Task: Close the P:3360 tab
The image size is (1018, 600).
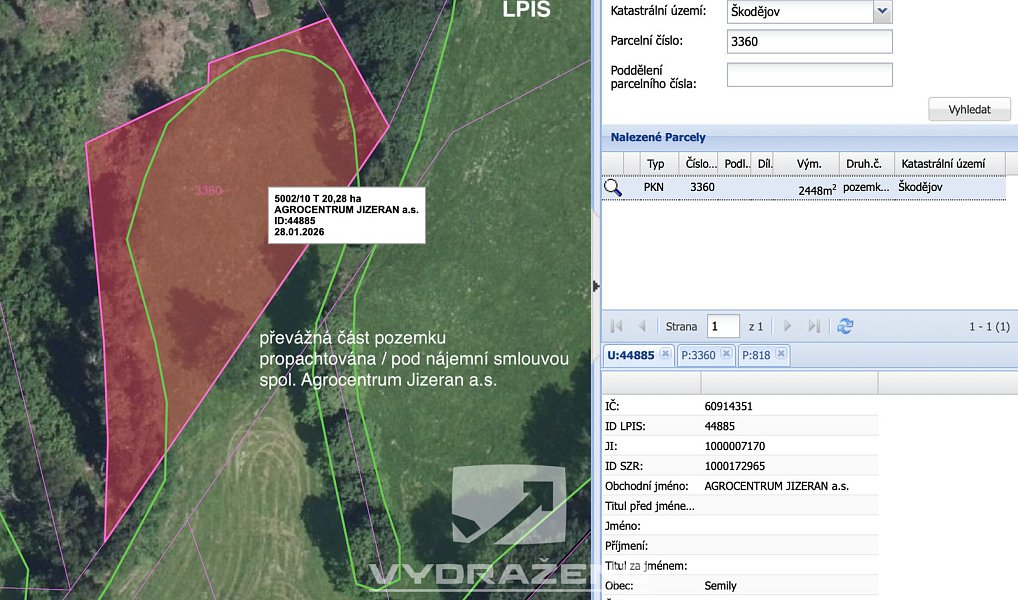Action: click(x=726, y=354)
